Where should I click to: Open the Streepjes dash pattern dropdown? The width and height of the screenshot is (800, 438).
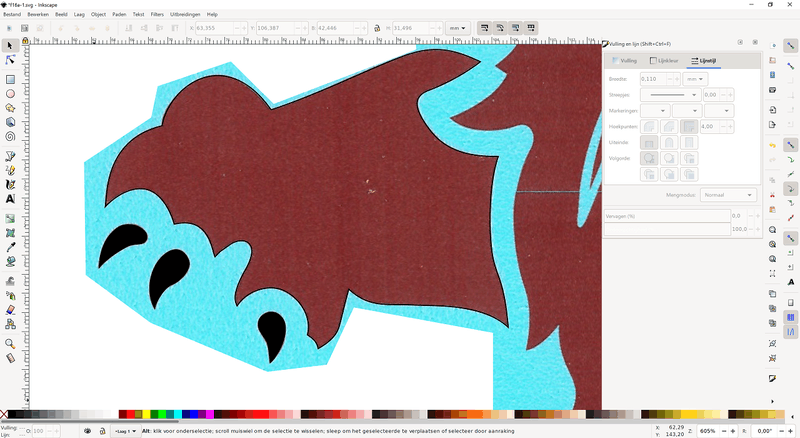tap(670, 95)
